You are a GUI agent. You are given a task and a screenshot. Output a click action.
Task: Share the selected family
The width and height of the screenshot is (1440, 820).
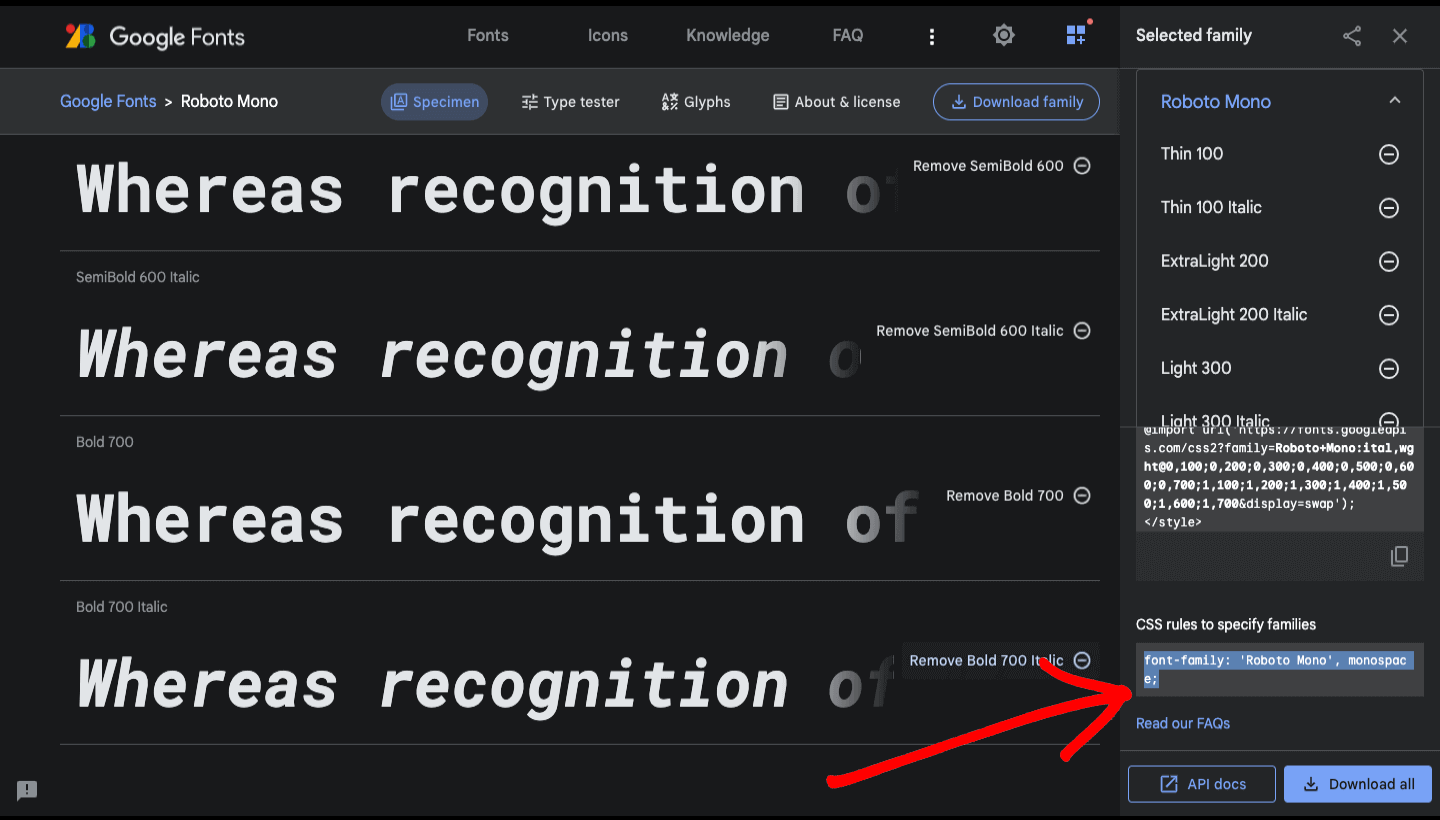[1352, 36]
